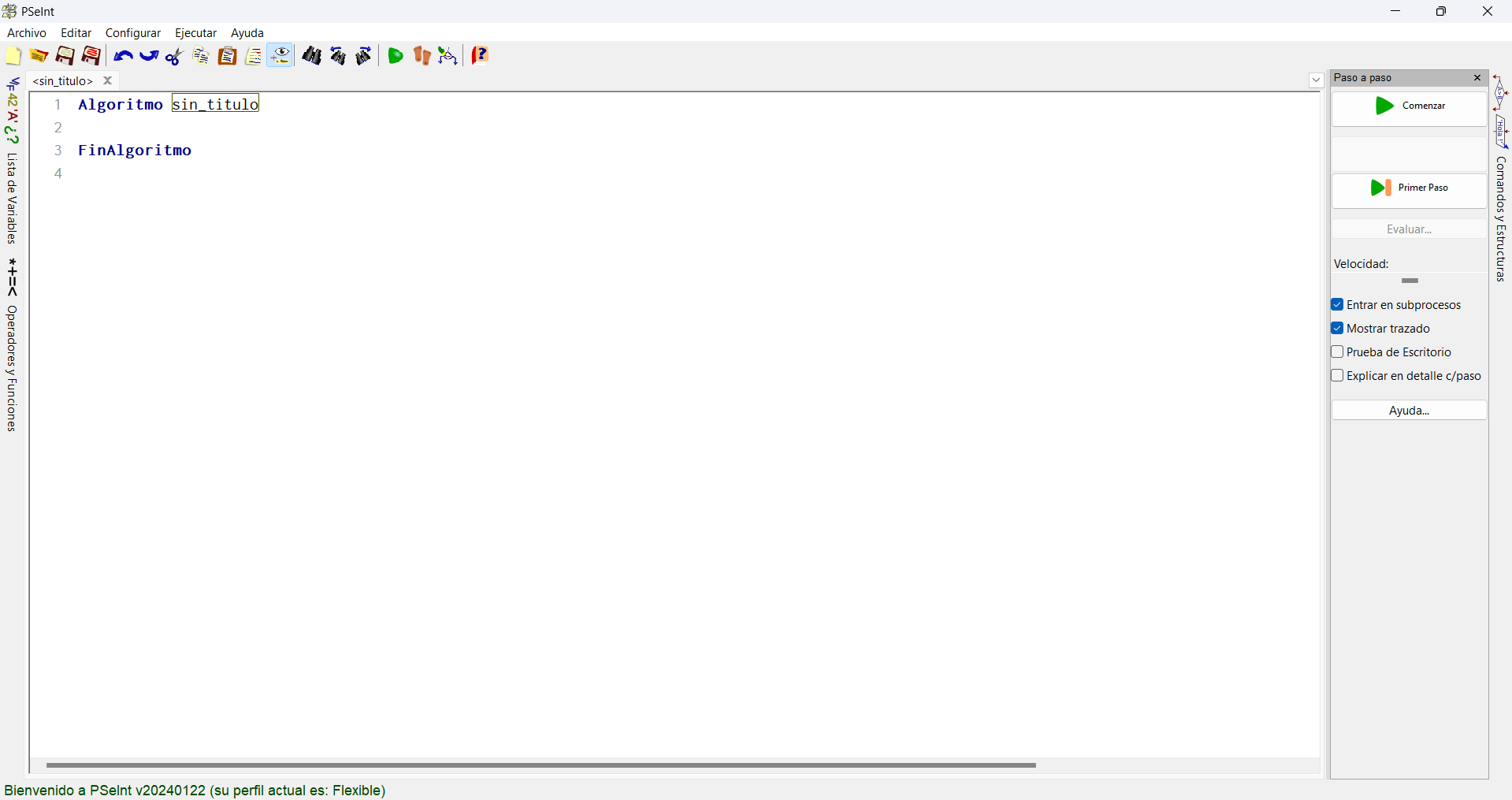Image resolution: width=1512 pixels, height=800 pixels.
Task: Run the algorithm with green play icon
Action: point(396,56)
